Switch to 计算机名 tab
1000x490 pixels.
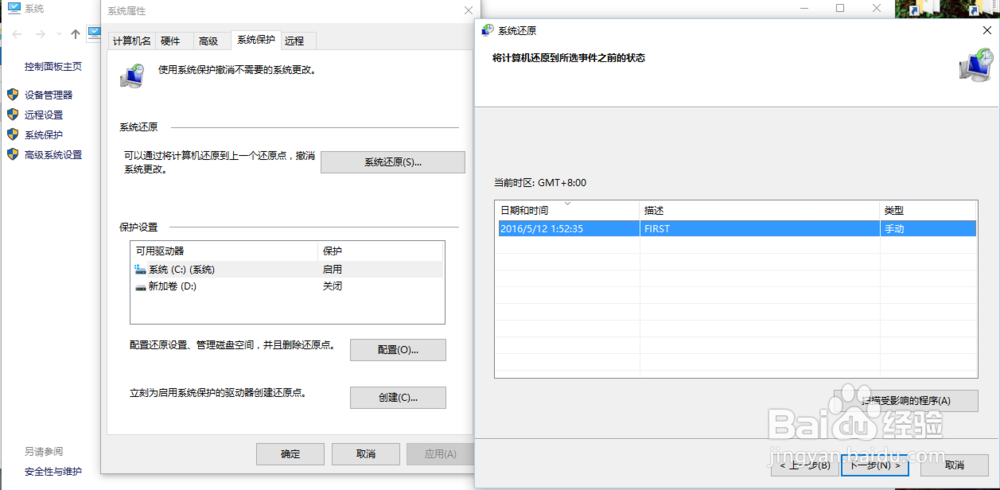(x=132, y=41)
